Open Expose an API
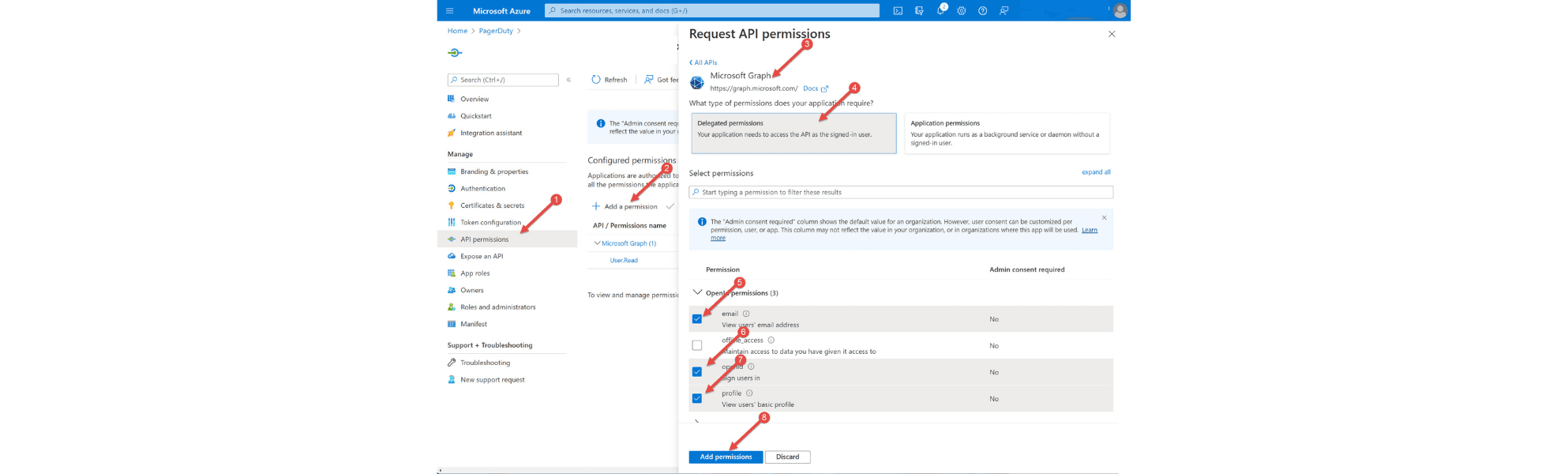This screenshot has height=474, width=1568. click(x=482, y=256)
